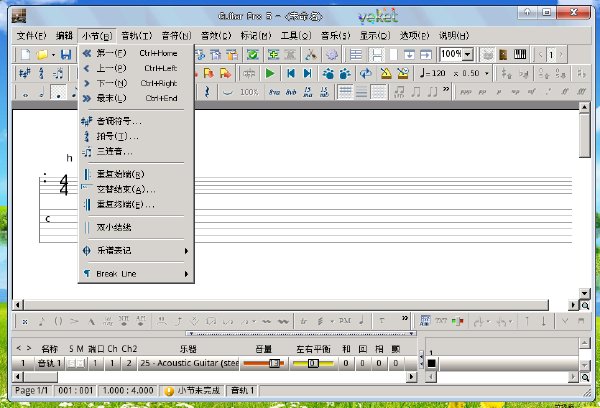Create a new file with the blank page icon
The height and width of the screenshot is (408, 600).
point(25,55)
